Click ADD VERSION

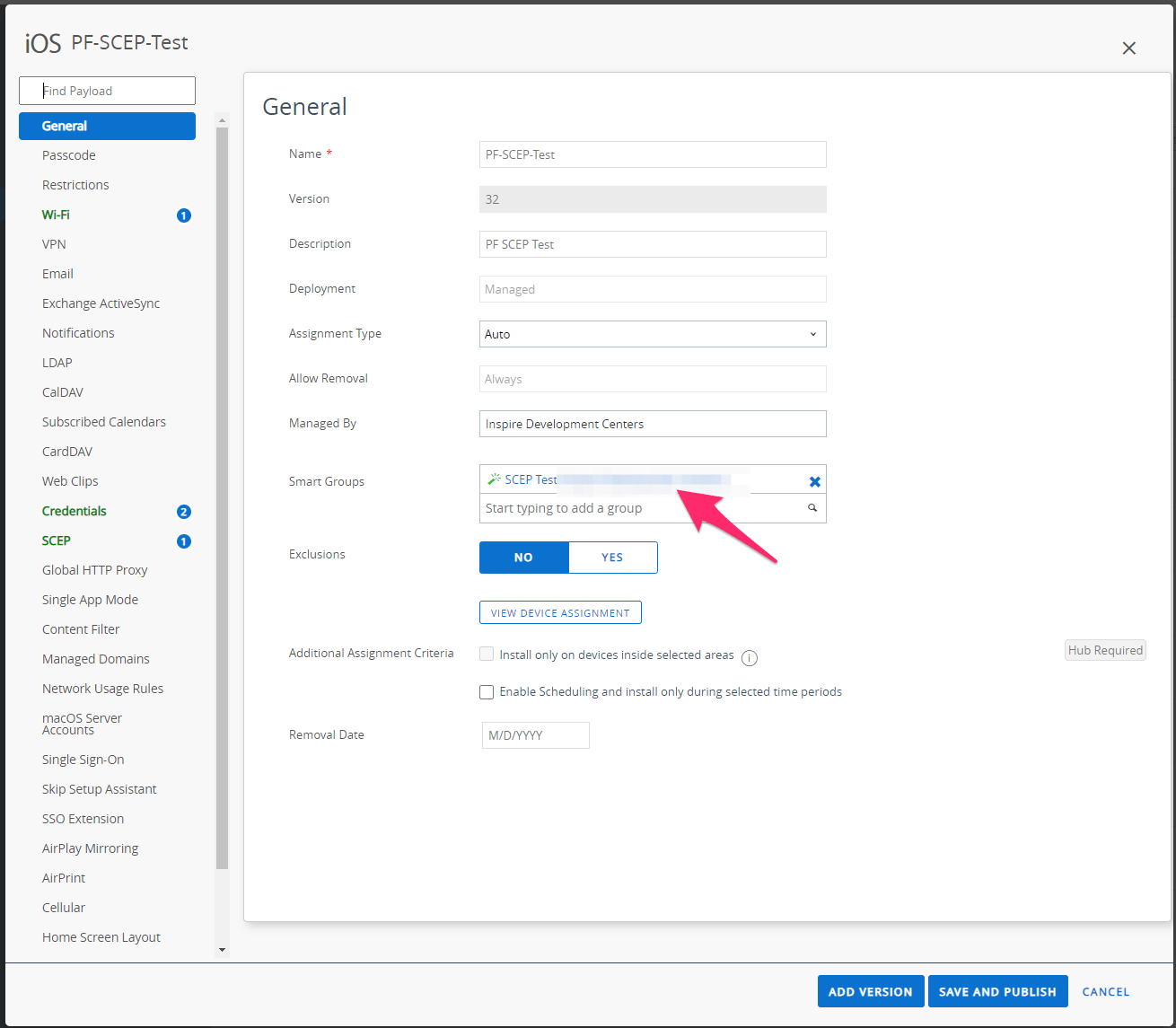870,991
